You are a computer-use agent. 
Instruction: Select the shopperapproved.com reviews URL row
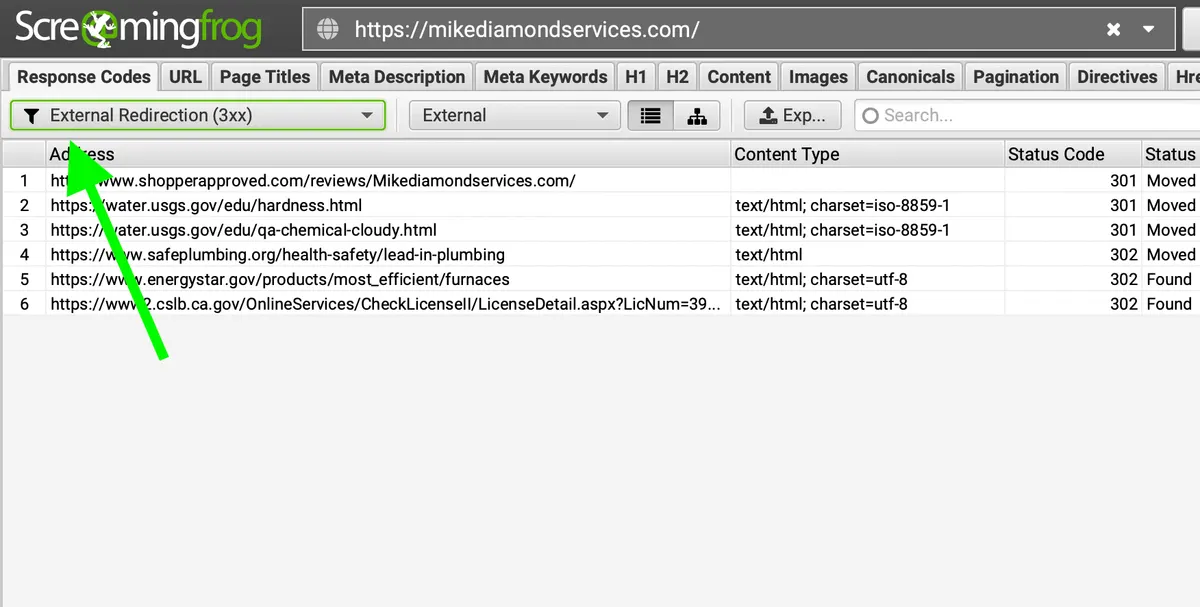pos(600,181)
